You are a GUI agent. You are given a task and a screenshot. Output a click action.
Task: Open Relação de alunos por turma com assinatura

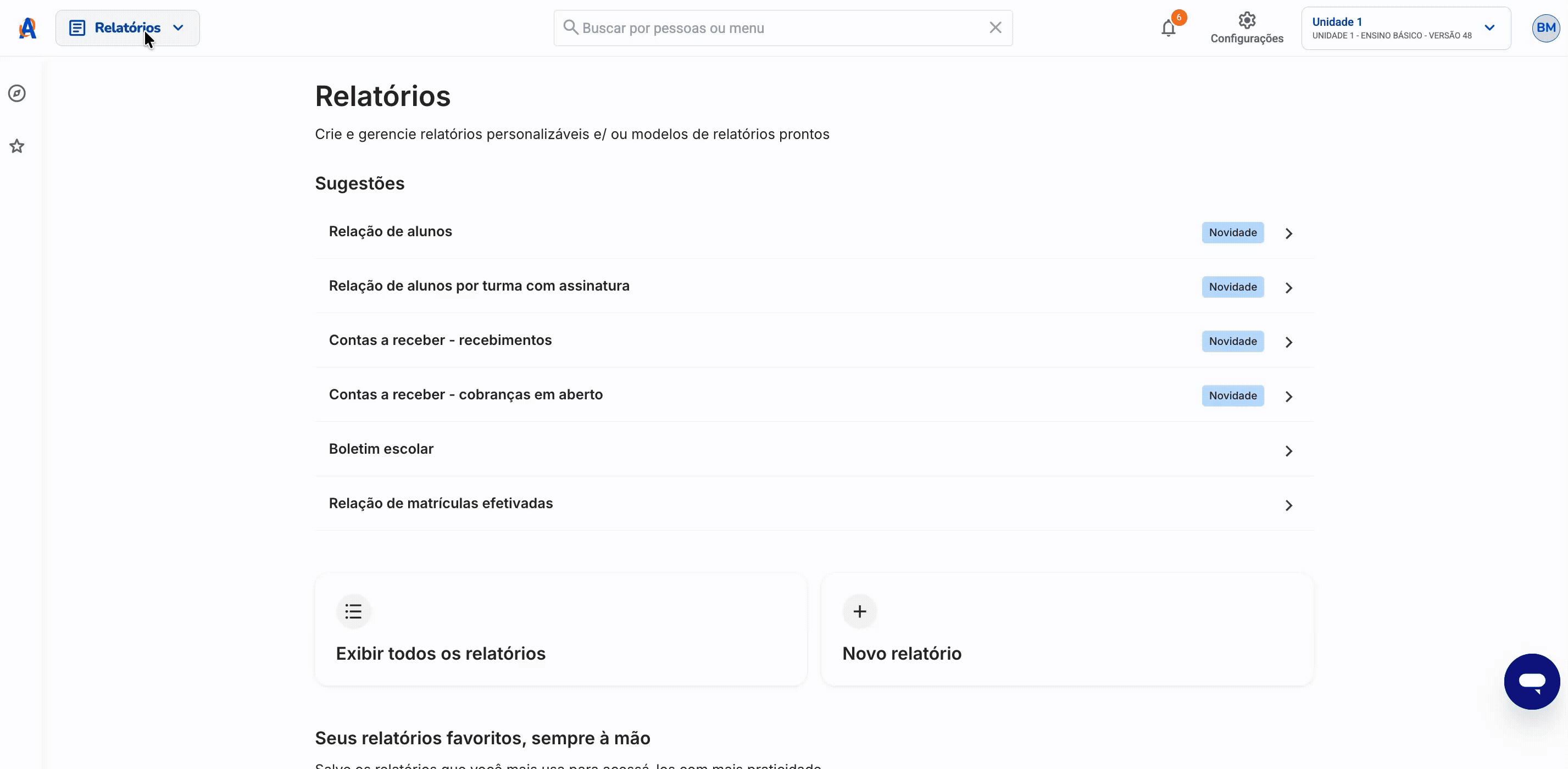coord(814,286)
